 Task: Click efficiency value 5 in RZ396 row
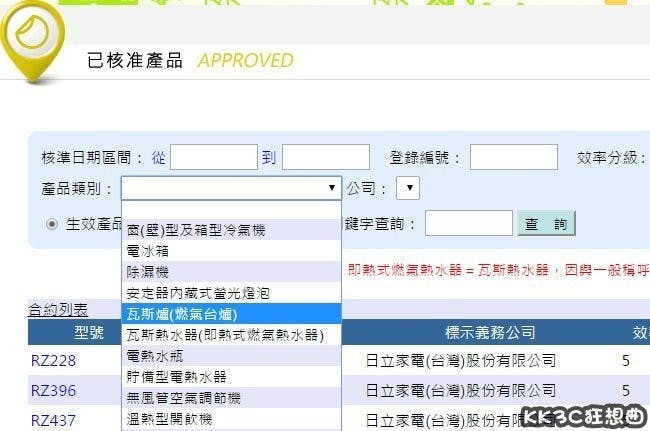pyautogui.click(x=626, y=390)
